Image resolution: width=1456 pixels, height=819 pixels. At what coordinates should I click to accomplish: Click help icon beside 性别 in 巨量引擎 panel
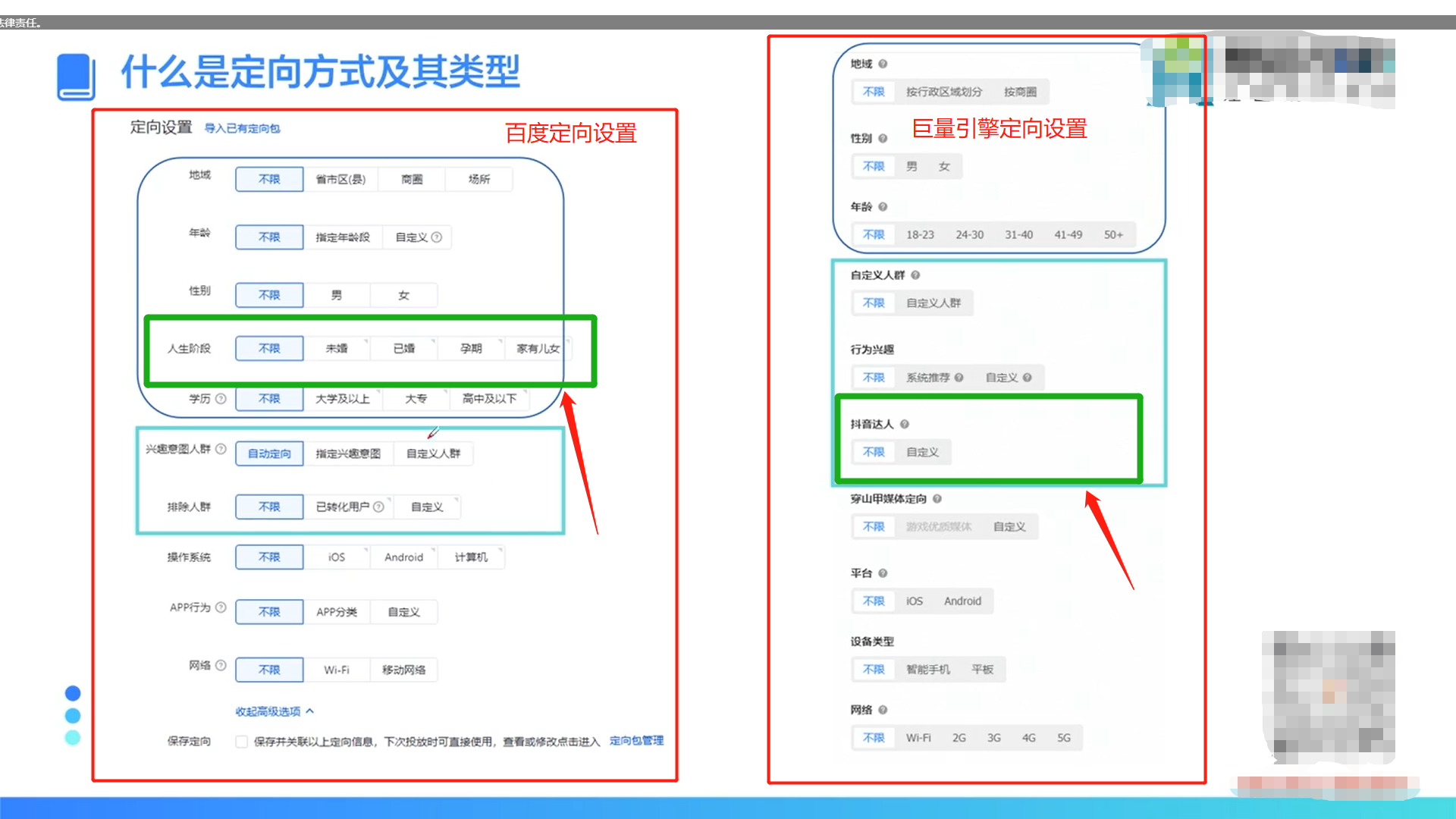coord(883,138)
